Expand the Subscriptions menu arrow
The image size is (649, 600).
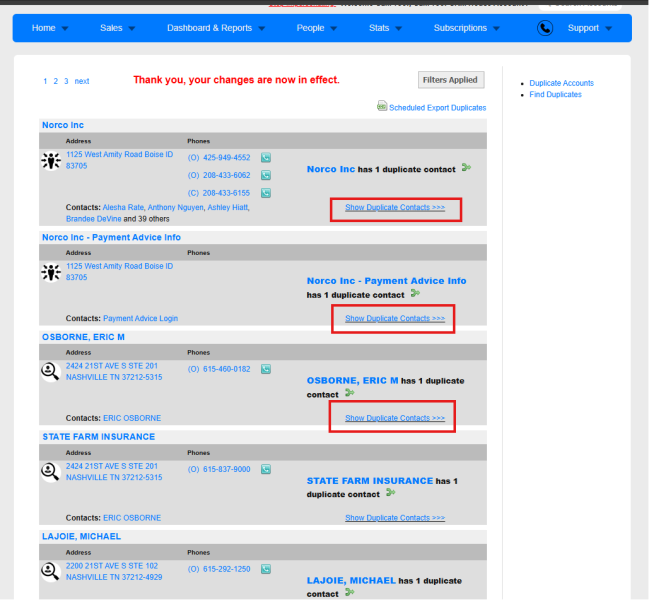(x=496, y=29)
